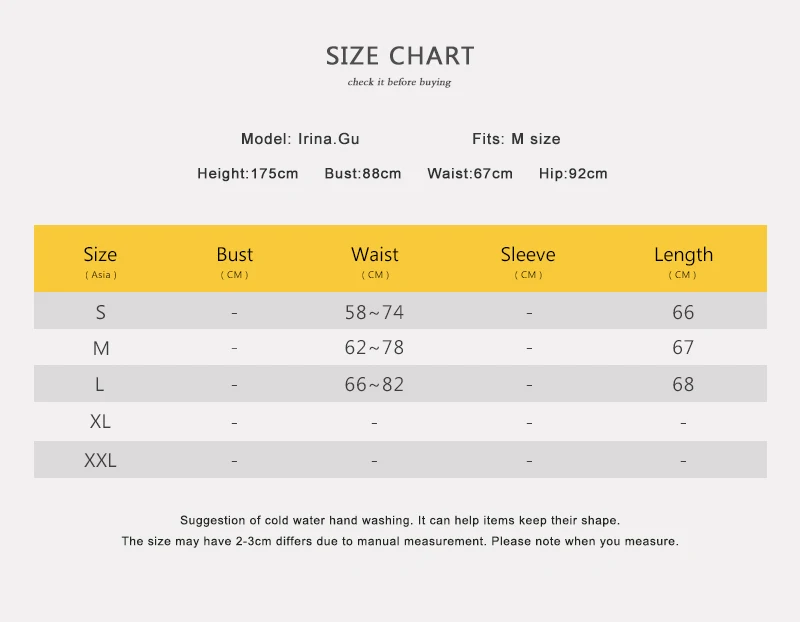Select the M size row label
Screen dimensions: 800x622
click(101, 348)
